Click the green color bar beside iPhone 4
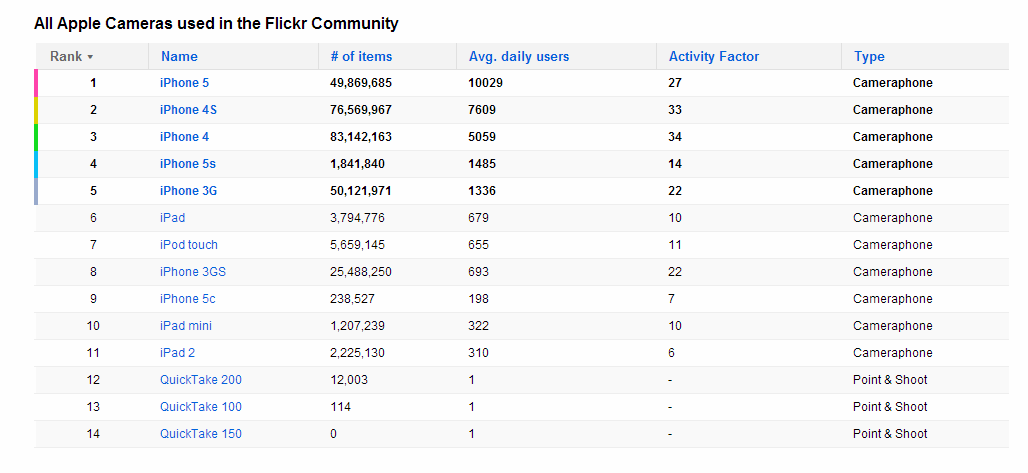This screenshot has height=473, width=1028. click(37, 137)
